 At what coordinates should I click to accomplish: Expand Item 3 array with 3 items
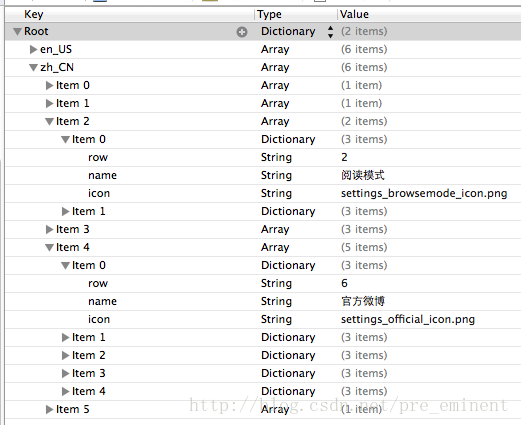pos(49,229)
